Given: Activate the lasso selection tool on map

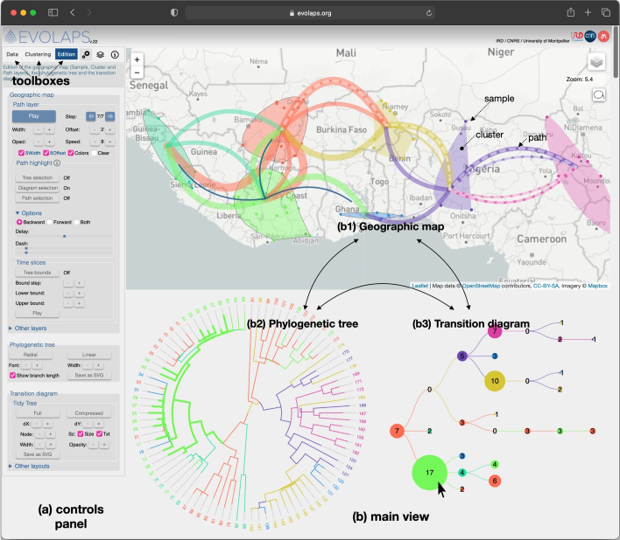Looking at the screenshot, I should pyautogui.click(x=599, y=95).
